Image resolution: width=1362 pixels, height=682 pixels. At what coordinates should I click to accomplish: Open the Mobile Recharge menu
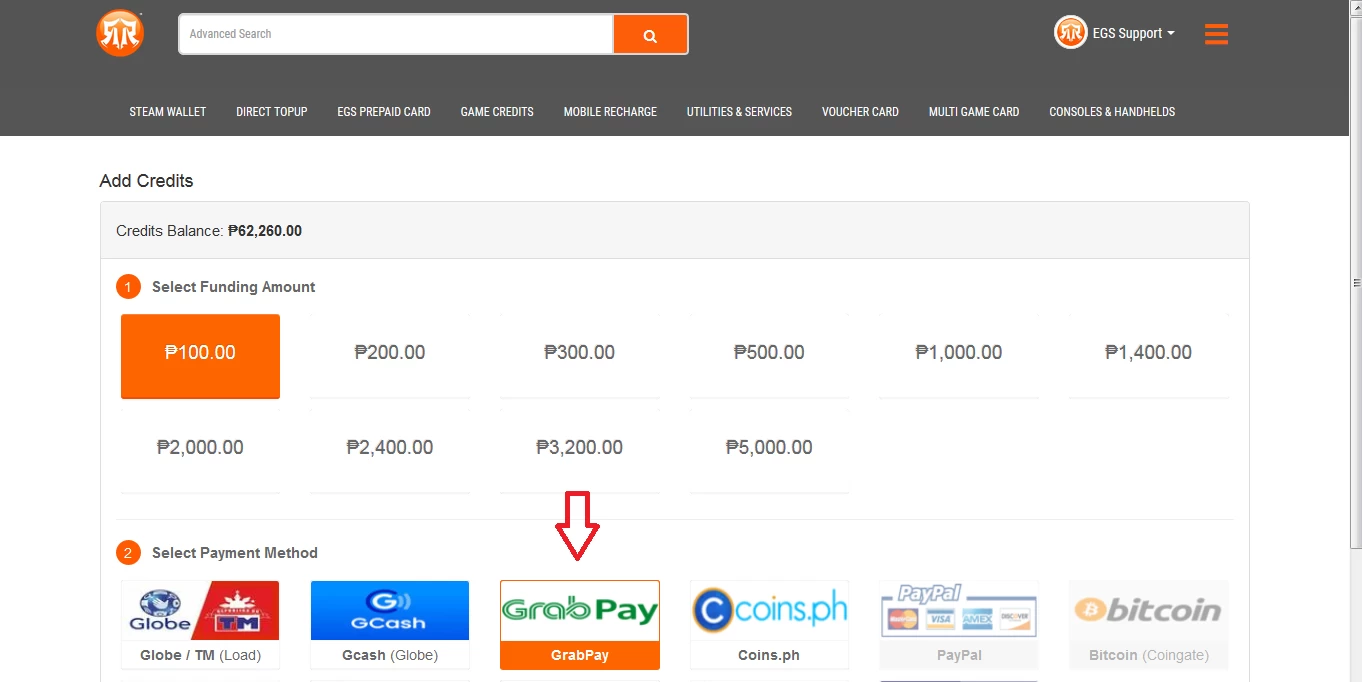tap(610, 112)
